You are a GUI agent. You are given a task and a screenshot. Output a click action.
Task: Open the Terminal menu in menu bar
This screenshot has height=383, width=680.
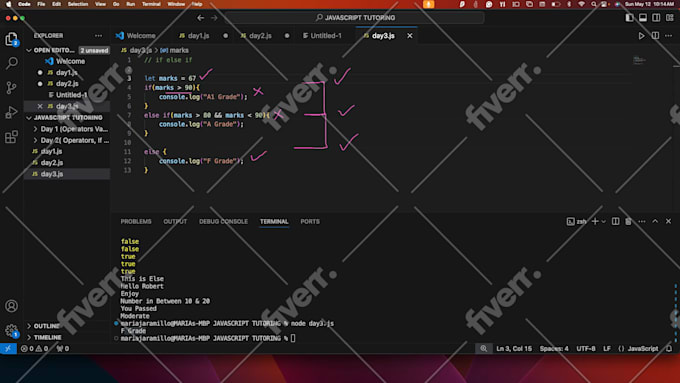151,4
